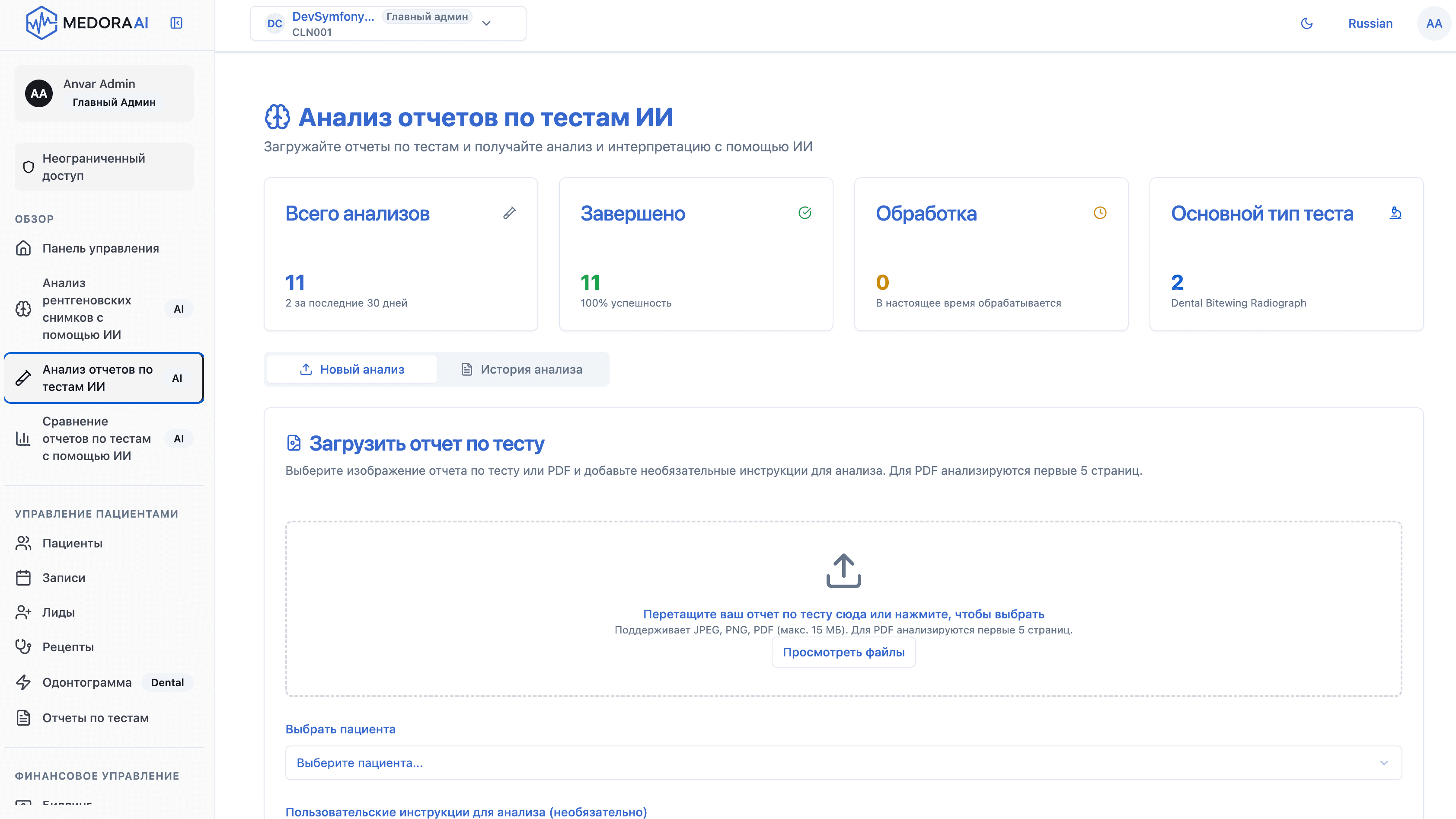This screenshot has height=819, width=1456.
Task: Click the stethoscope icon beside Рецепты
Action: pyautogui.click(x=23, y=646)
